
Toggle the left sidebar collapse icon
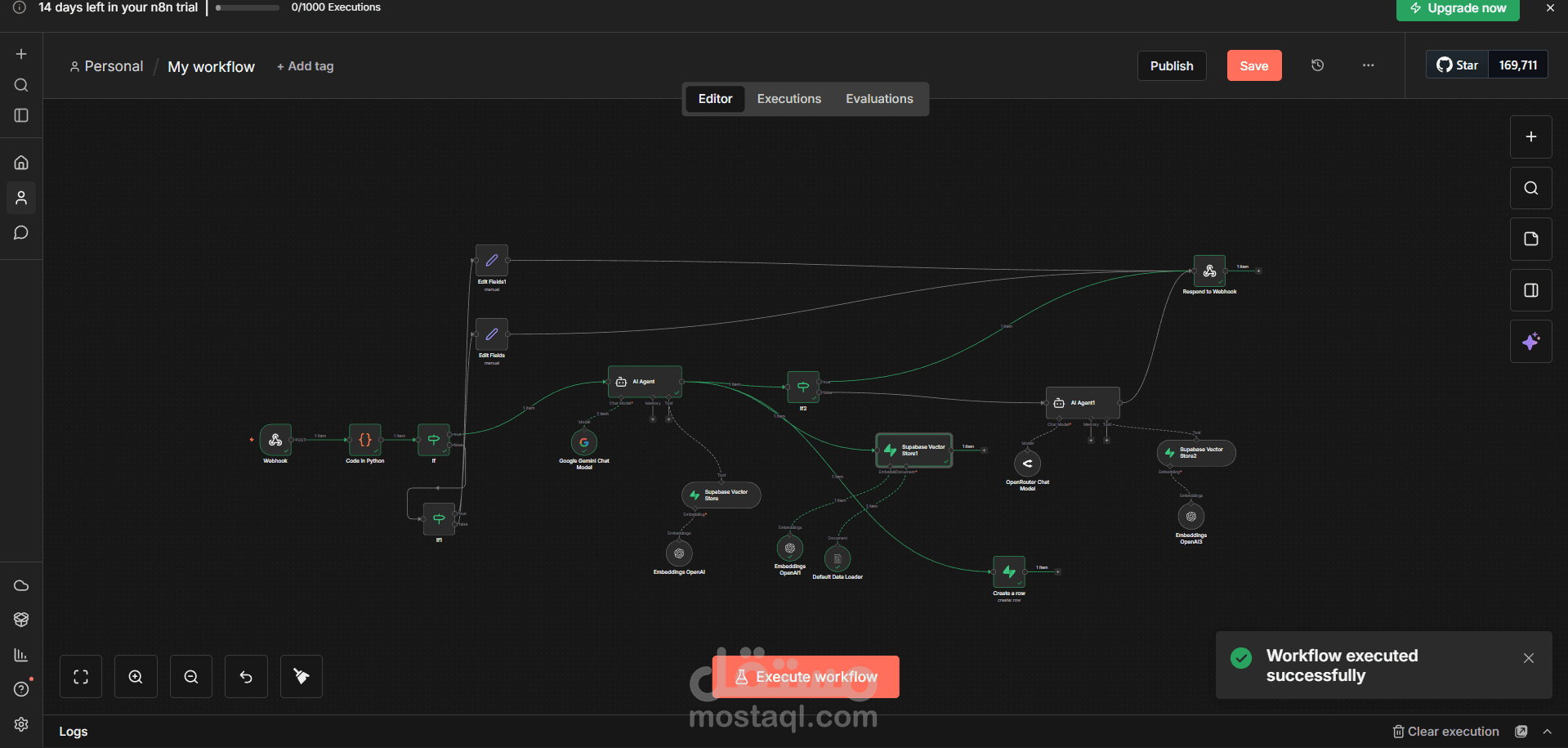tap(21, 116)
